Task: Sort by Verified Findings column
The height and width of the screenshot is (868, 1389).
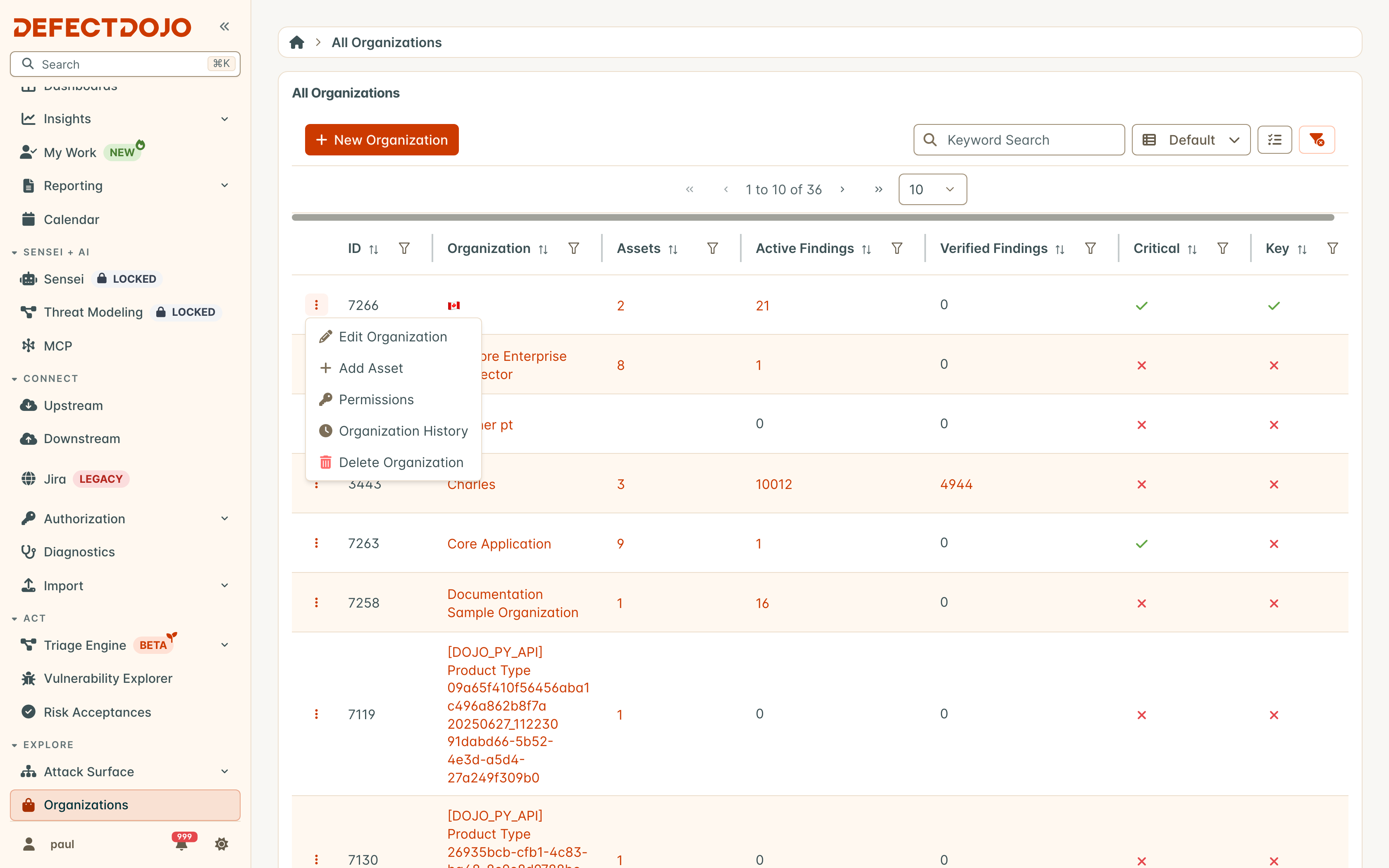Action: [x=1060, y=249]
